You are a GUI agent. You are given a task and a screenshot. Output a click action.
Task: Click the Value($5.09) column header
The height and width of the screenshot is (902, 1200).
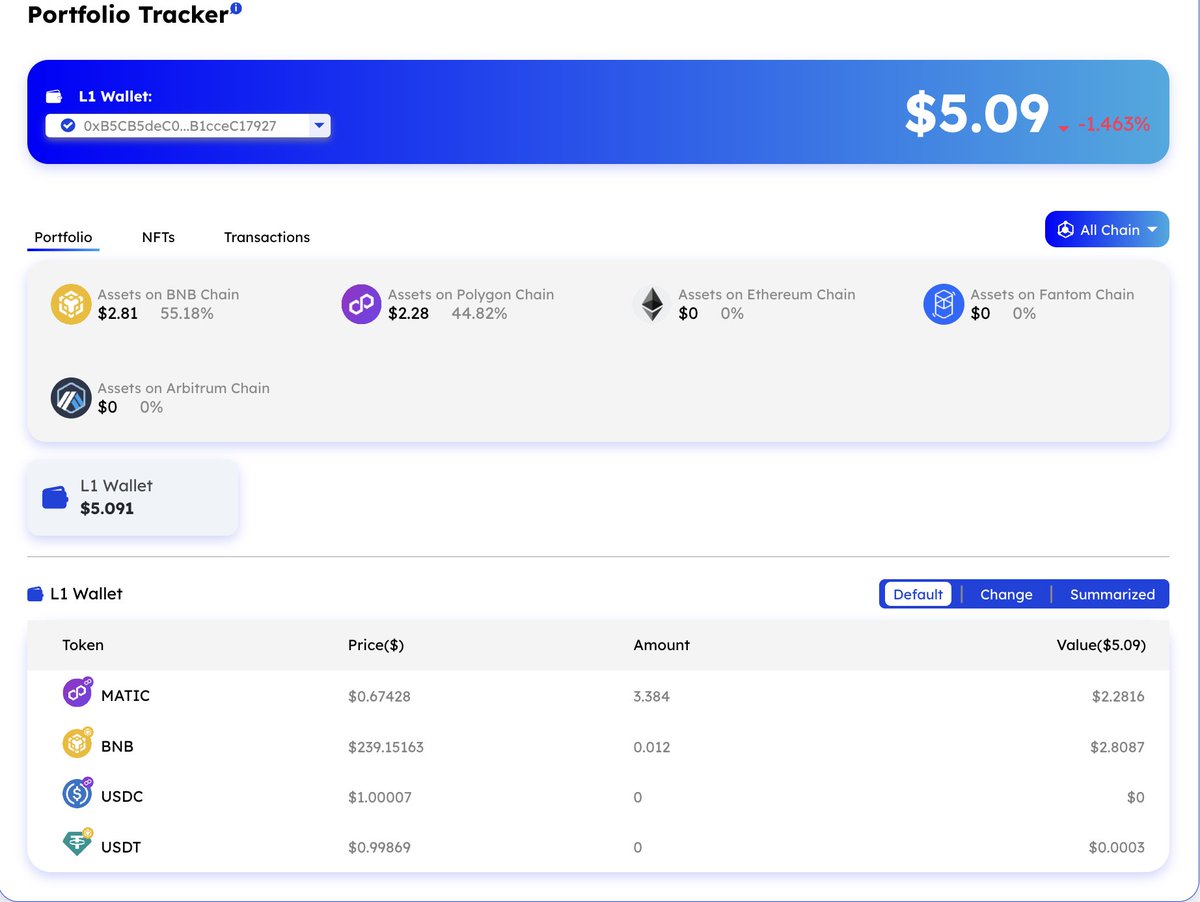[1101, 645]
